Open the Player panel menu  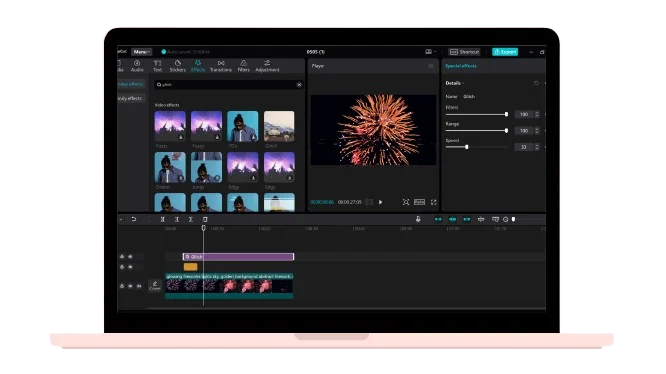coord(431,66)
